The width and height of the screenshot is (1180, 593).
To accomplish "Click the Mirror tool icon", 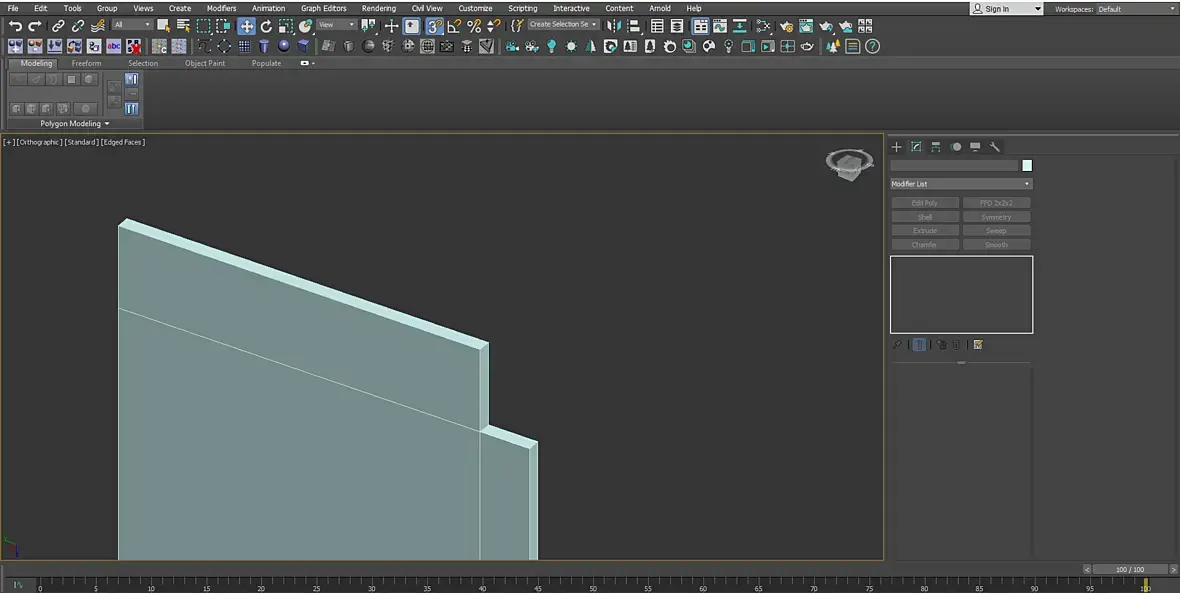I will pos(613,26).
